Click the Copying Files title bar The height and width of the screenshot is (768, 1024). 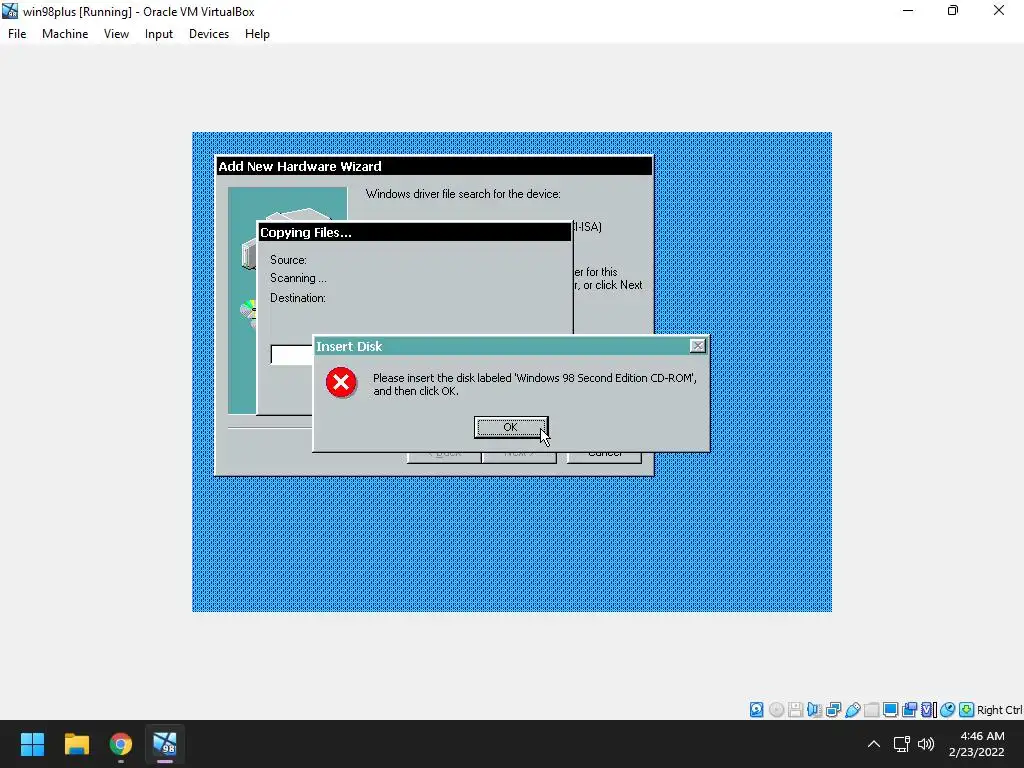(x=414, y=232)
